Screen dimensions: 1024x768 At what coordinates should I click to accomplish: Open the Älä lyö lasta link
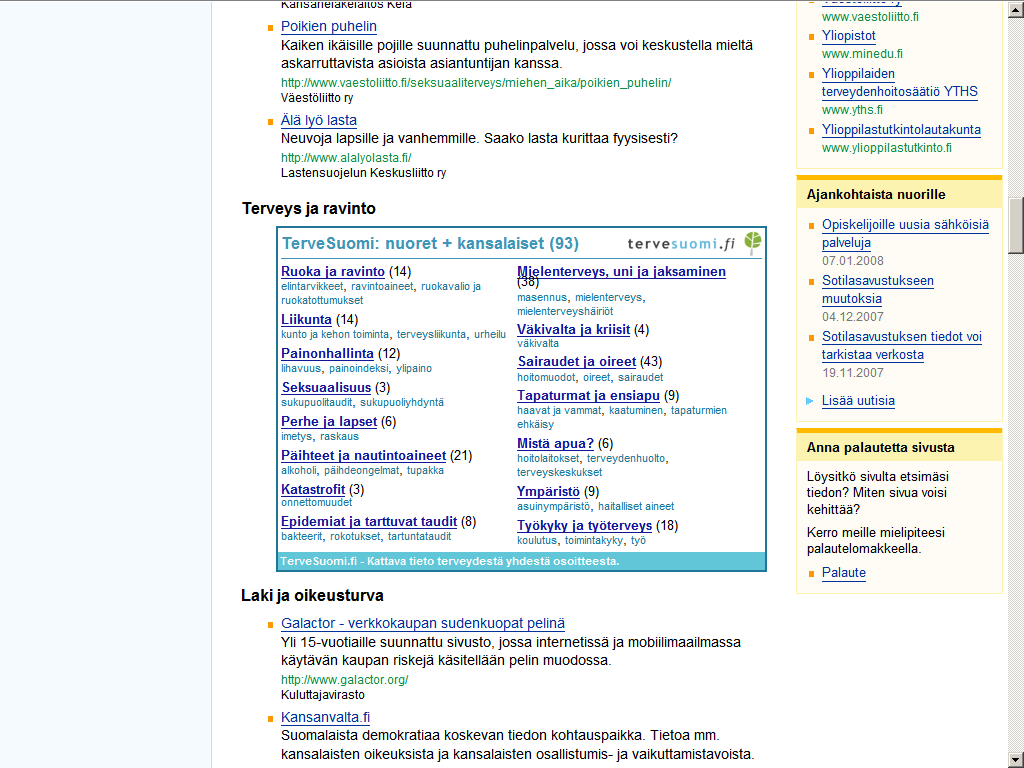tap(319, 121)
